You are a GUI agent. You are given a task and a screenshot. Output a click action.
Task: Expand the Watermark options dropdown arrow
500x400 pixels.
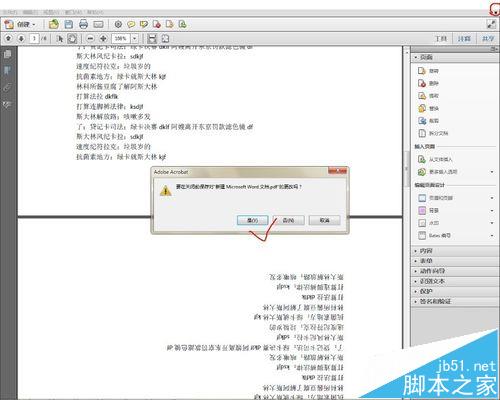[x=492, y=223]
